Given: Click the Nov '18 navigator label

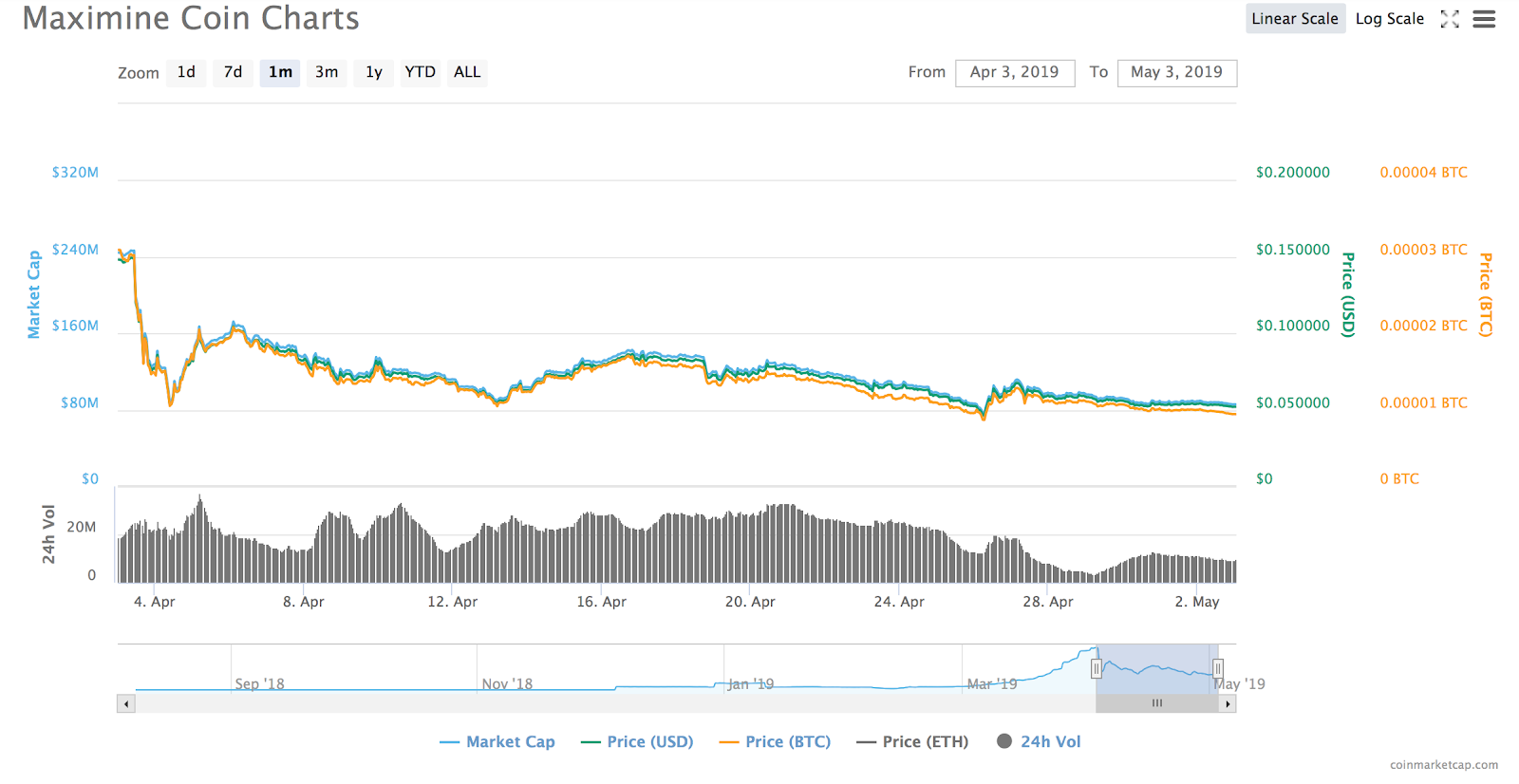Looking at the screenshot, I should tap(507, 684).
